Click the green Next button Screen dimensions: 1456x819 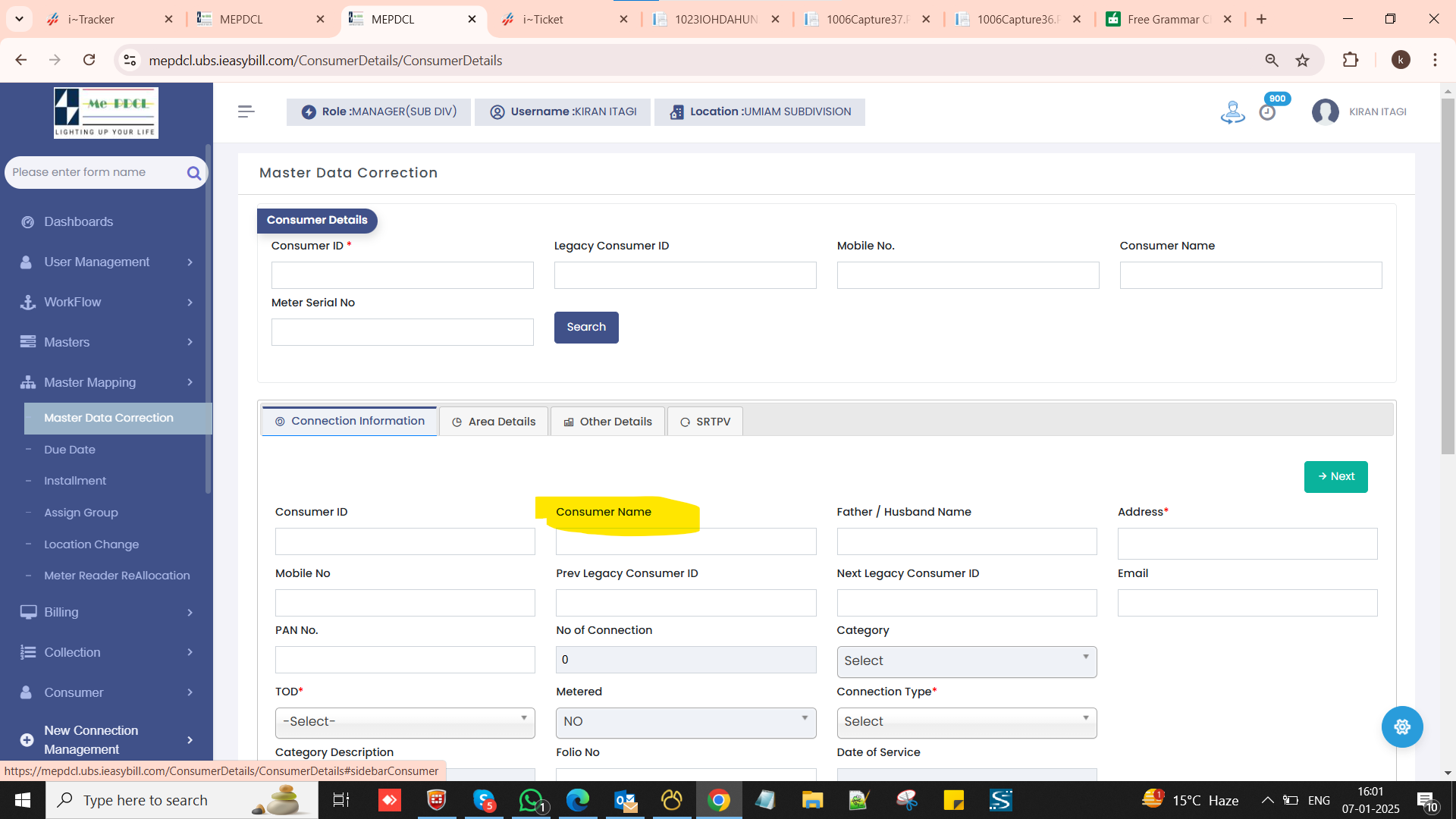pyautogui.click(x=1335, y=477)
